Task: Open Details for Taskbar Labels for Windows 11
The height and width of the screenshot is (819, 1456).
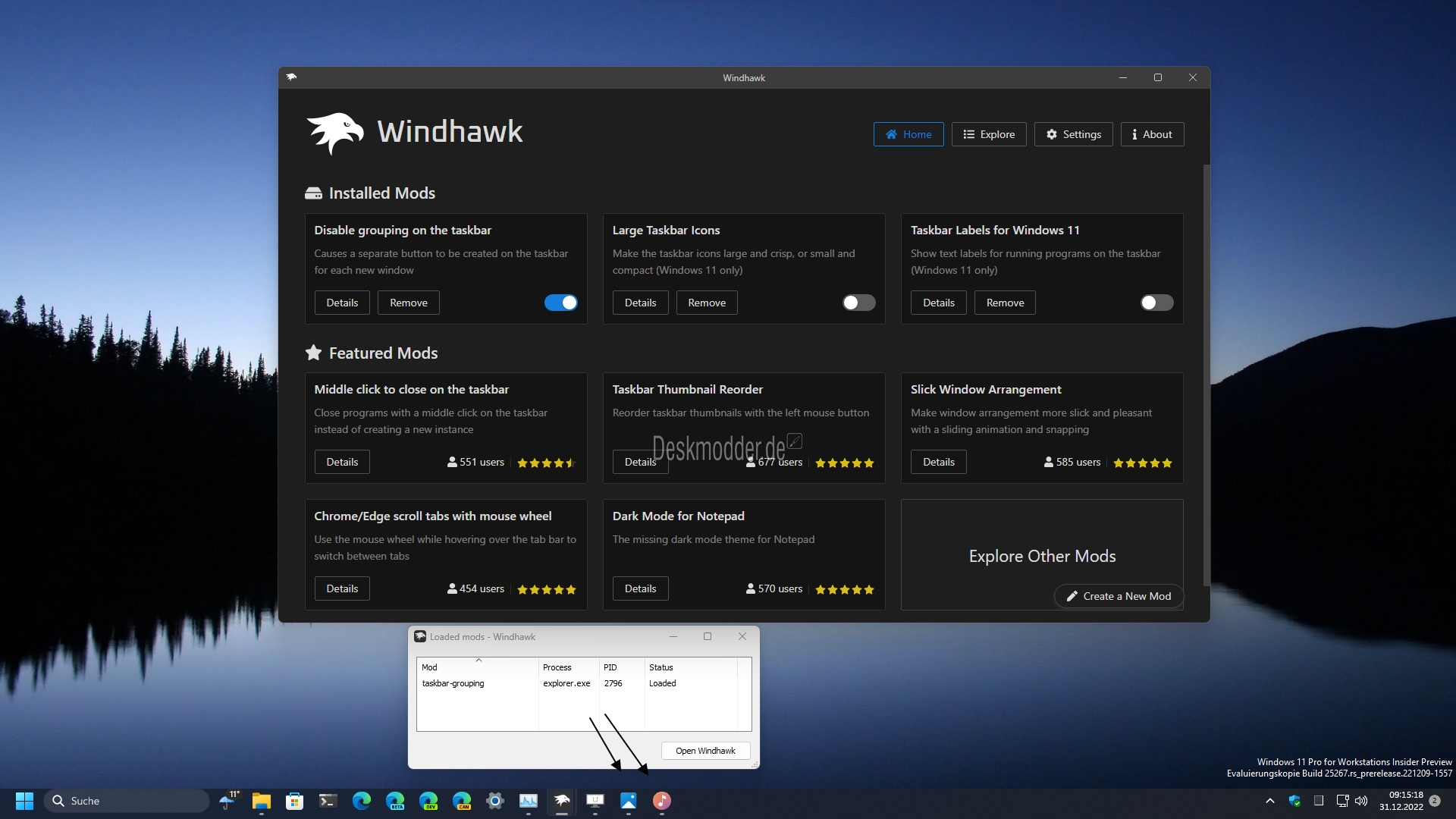Action: click(x=939, y=303)
